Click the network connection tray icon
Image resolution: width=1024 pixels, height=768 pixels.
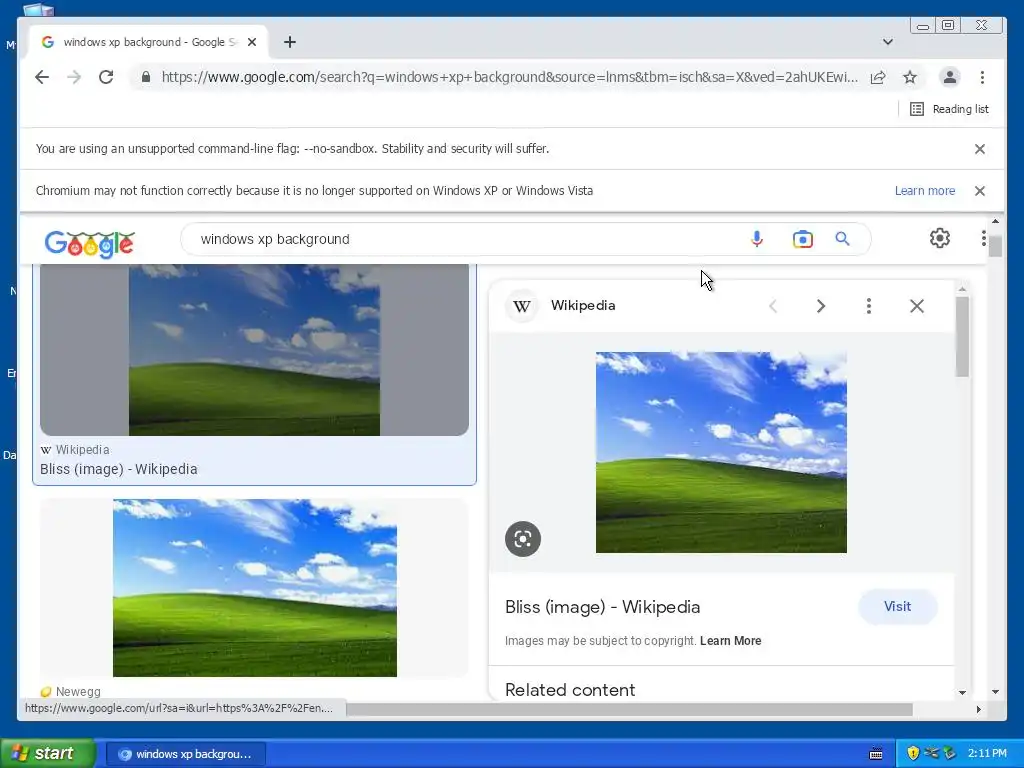[932, 753]
